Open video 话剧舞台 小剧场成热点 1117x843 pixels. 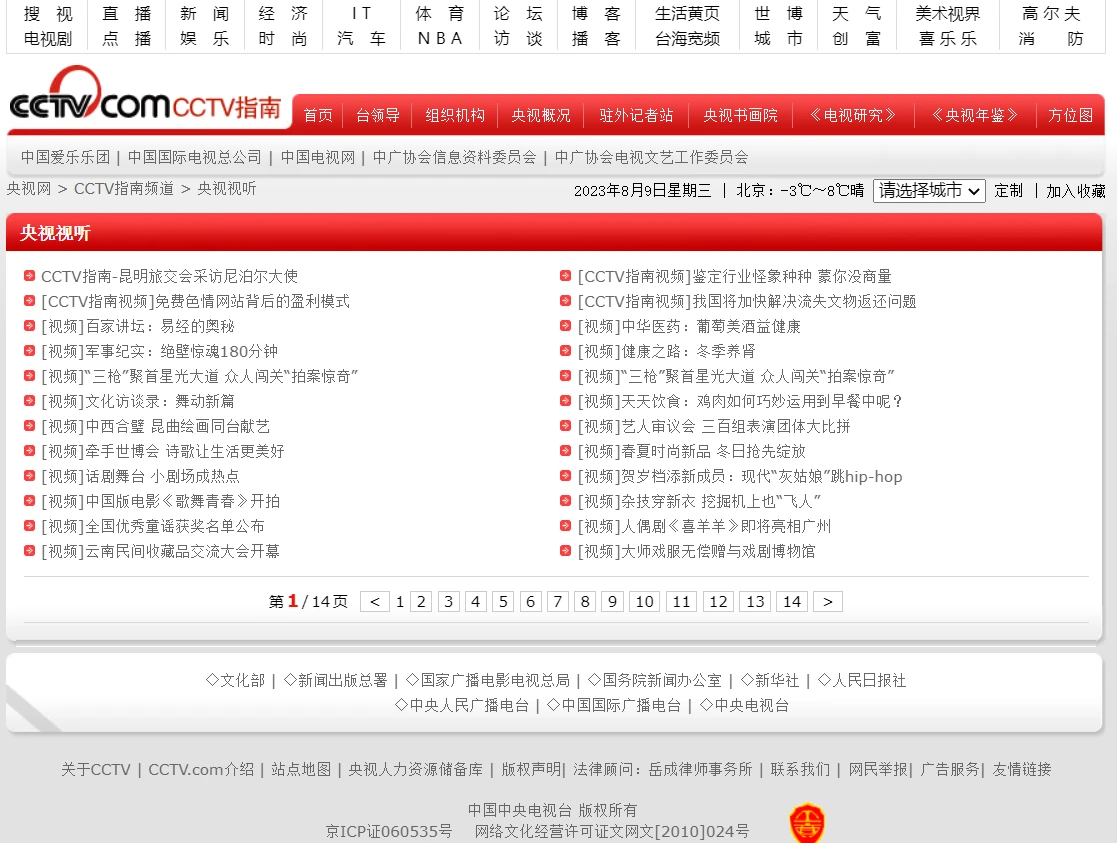(140, 476)
